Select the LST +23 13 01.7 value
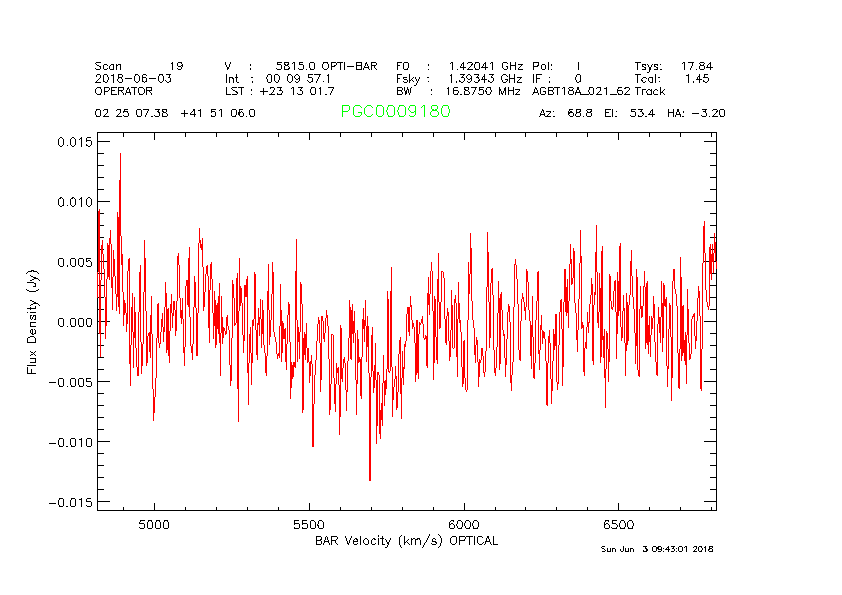Screen dimensions: 842x595 click(279, 90)
